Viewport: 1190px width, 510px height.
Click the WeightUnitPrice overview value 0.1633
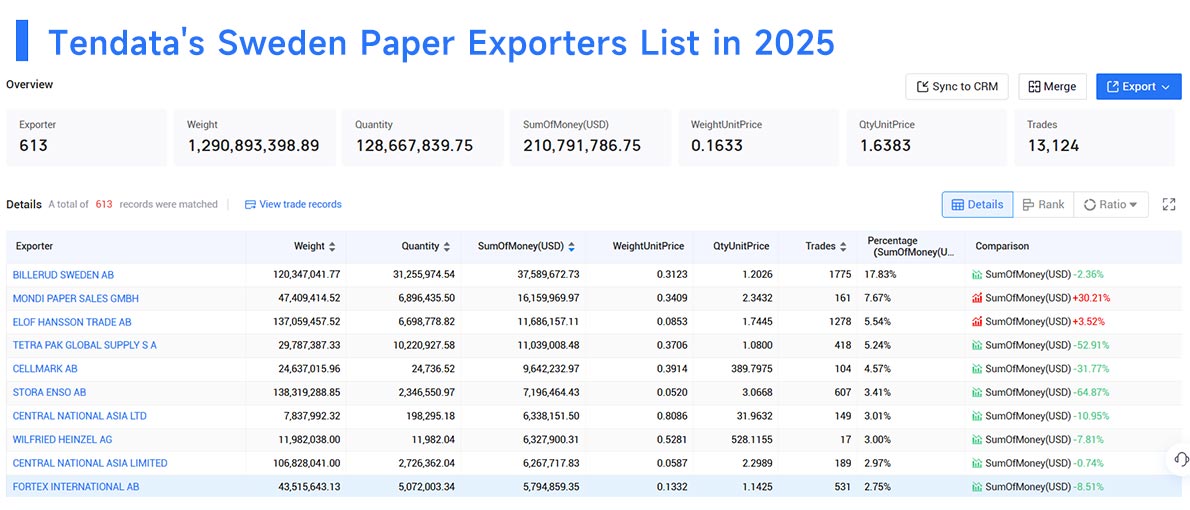pyautogui.click(x=716, y=146)
